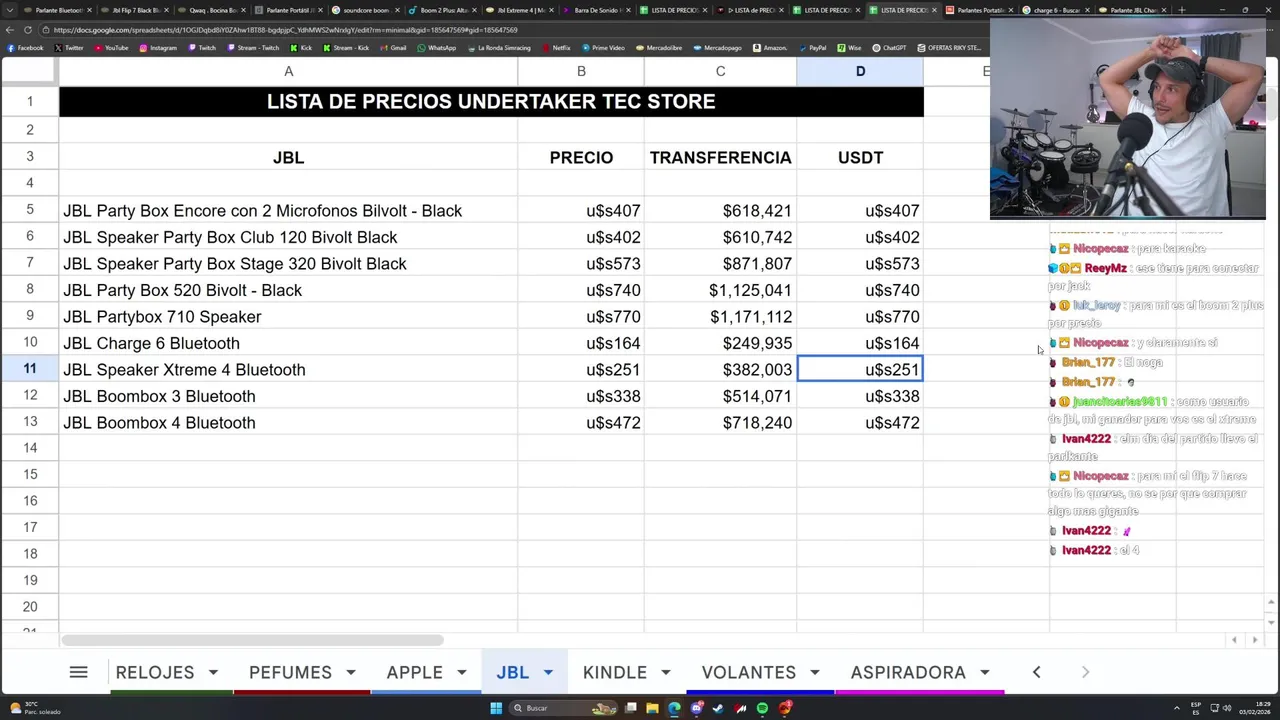
Task: Open the WhatsApp bookmark
Action: click(x=436, y=48)
